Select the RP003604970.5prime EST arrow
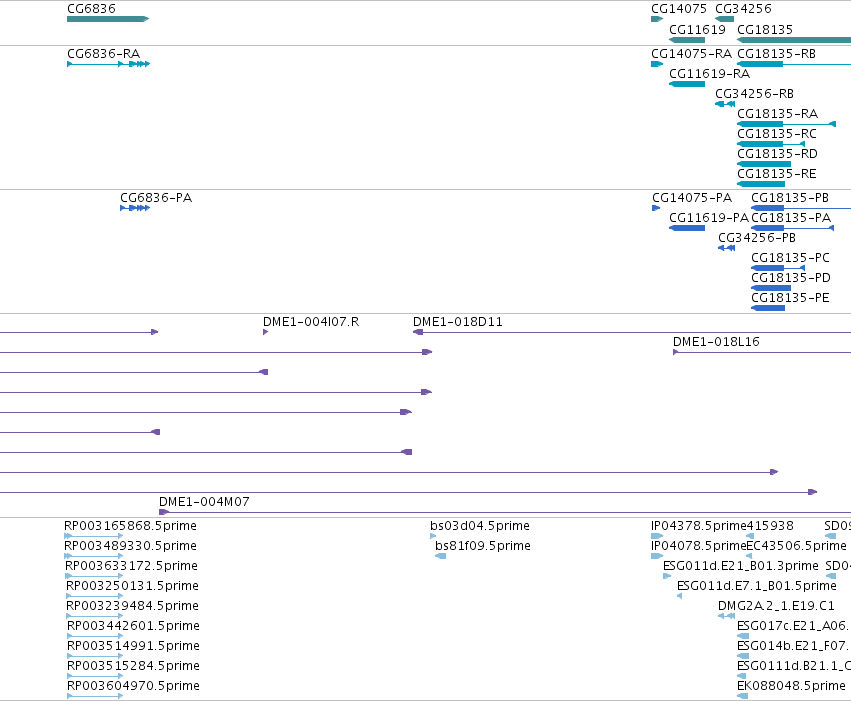Viewport: 851px width, 701px height. [x=96, y=696]
